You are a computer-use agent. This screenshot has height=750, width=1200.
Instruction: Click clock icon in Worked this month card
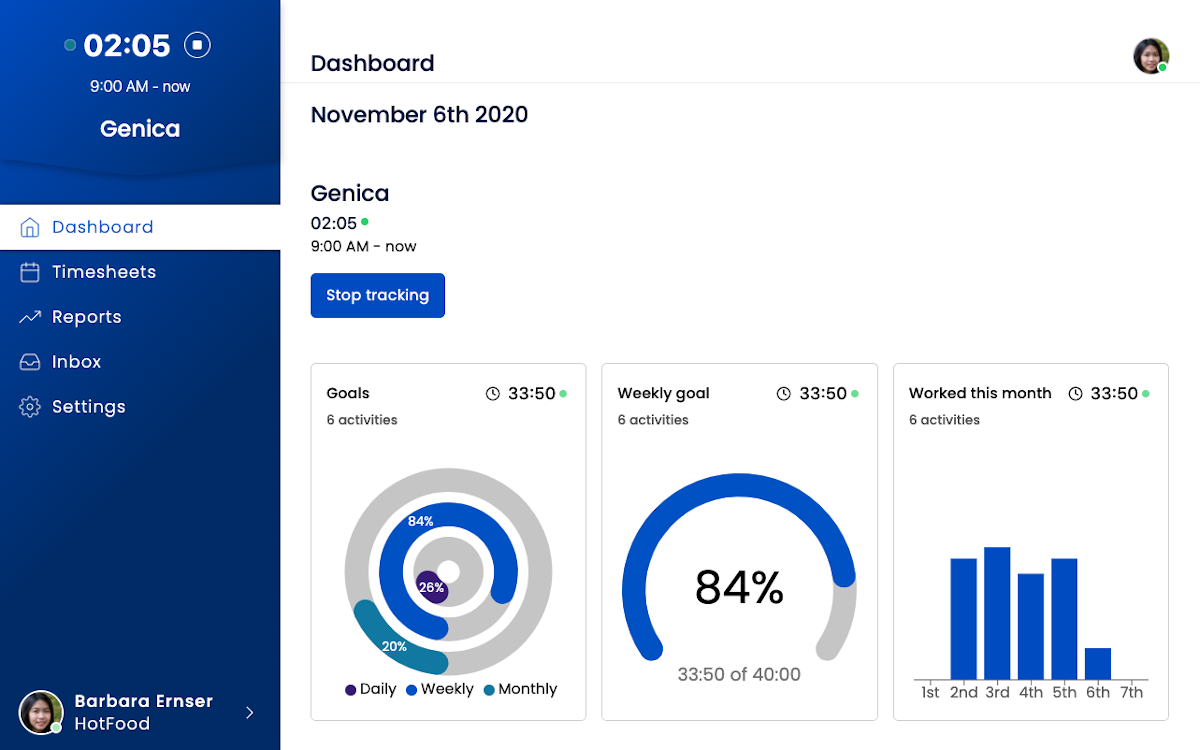point(1076,394)
